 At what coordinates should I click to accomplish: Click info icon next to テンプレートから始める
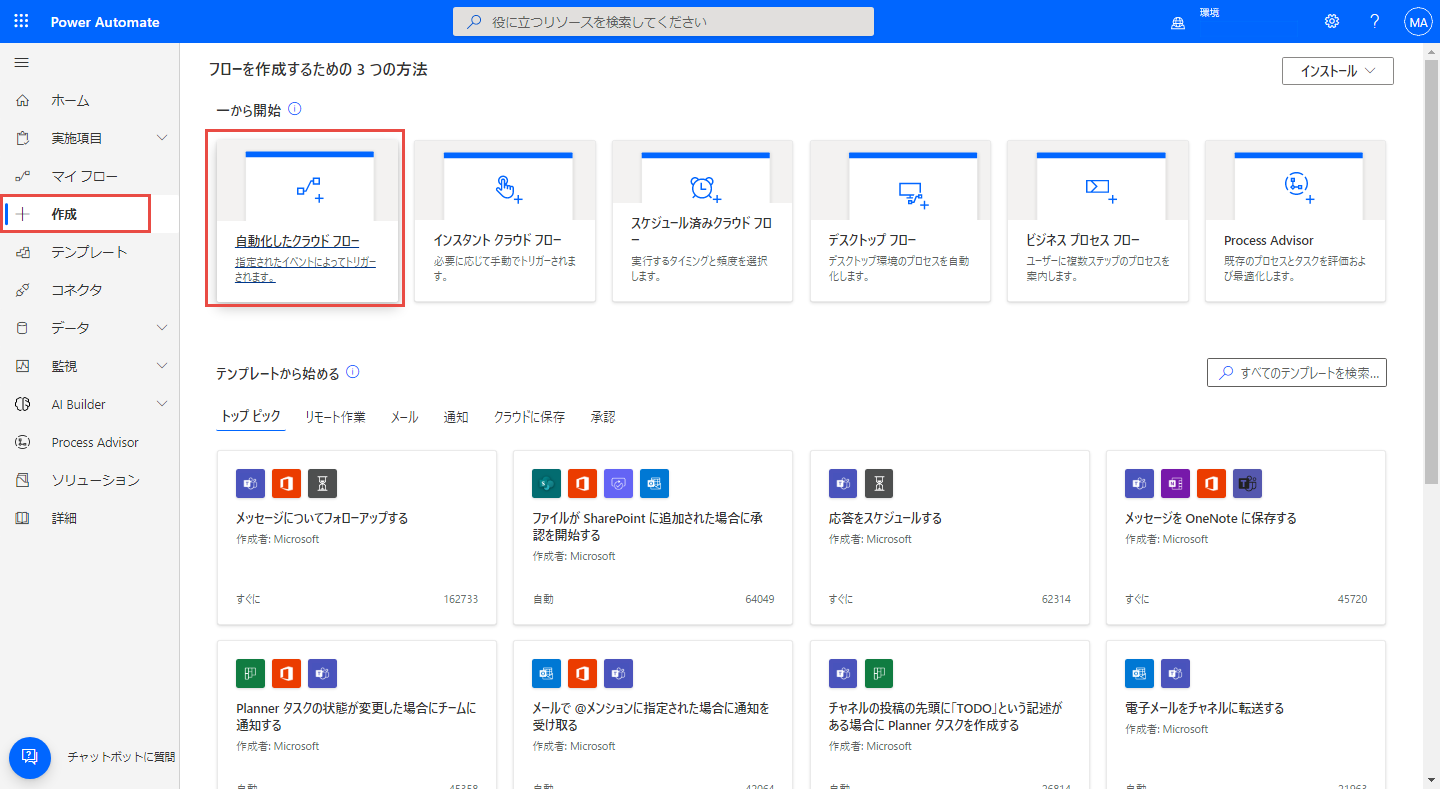(x=352, y=372)
